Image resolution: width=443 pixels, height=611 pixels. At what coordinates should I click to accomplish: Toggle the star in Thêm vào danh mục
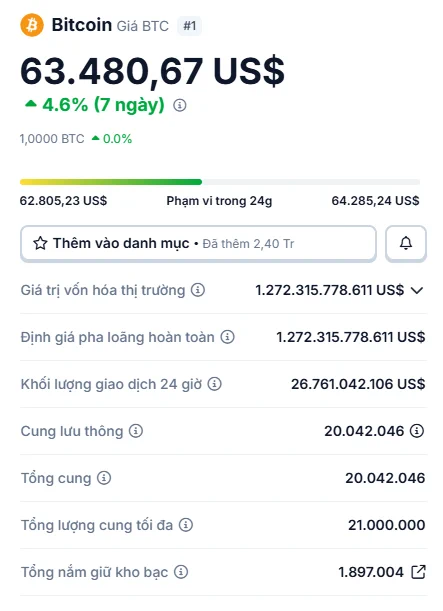(40, 243)
